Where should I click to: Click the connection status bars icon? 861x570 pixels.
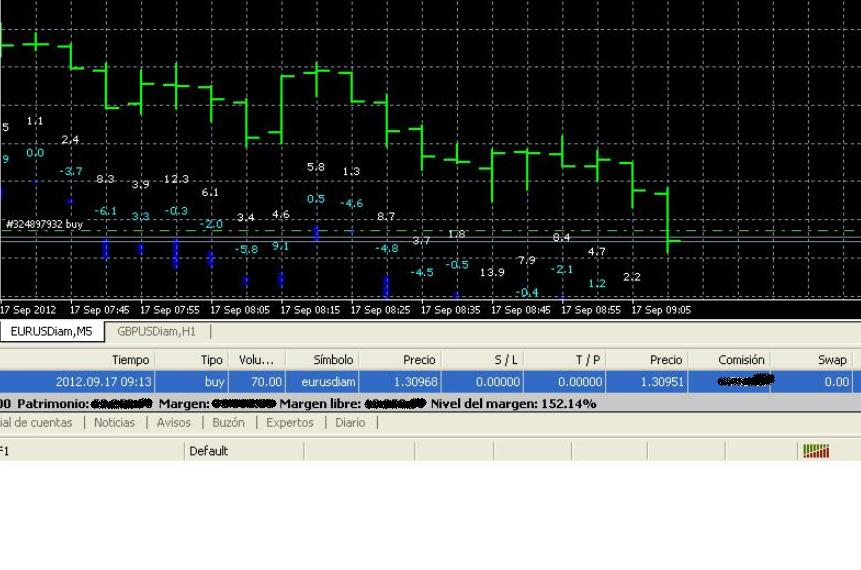(816, 451)
